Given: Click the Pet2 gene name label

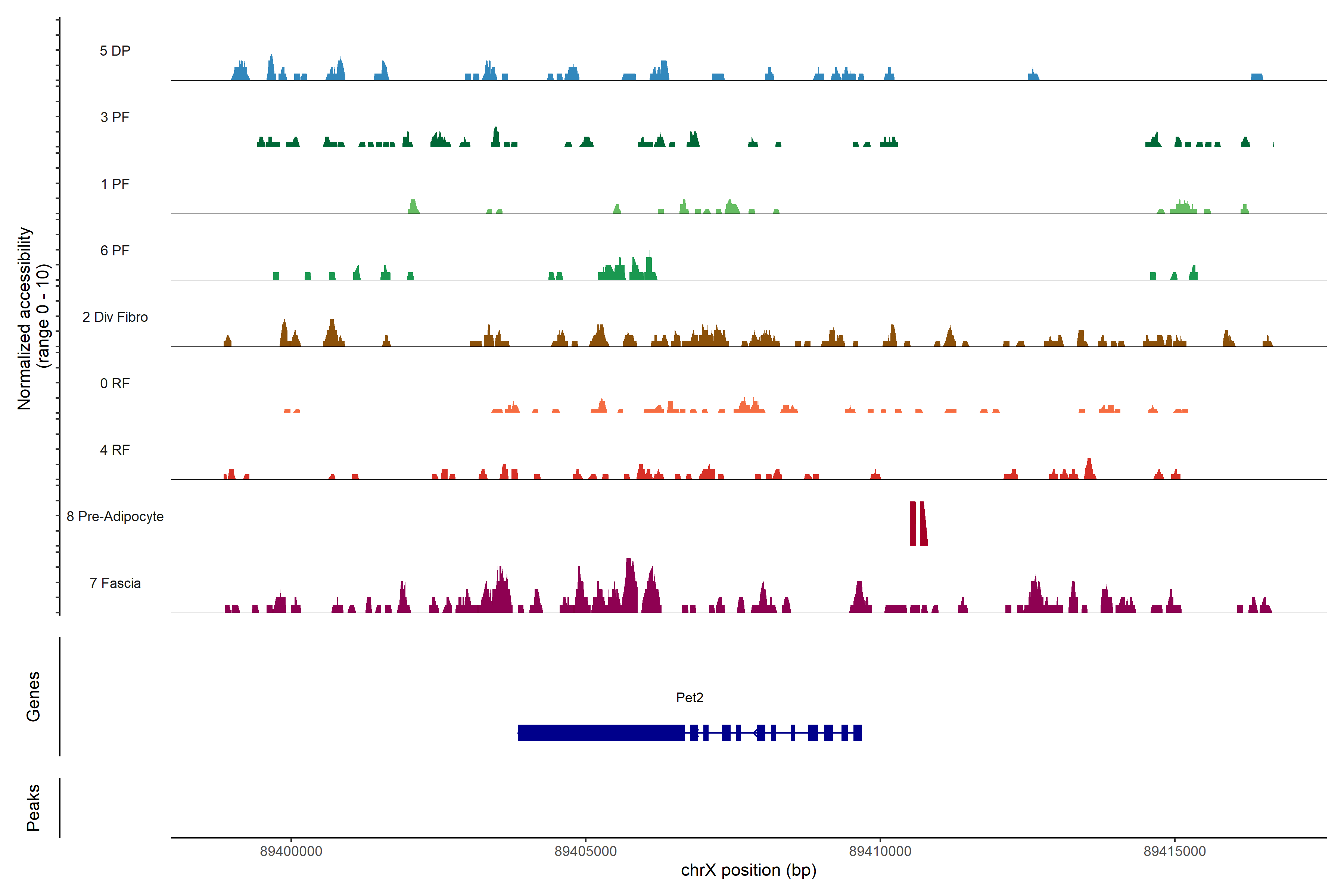Looking at the screenshot, I should 689,697.
